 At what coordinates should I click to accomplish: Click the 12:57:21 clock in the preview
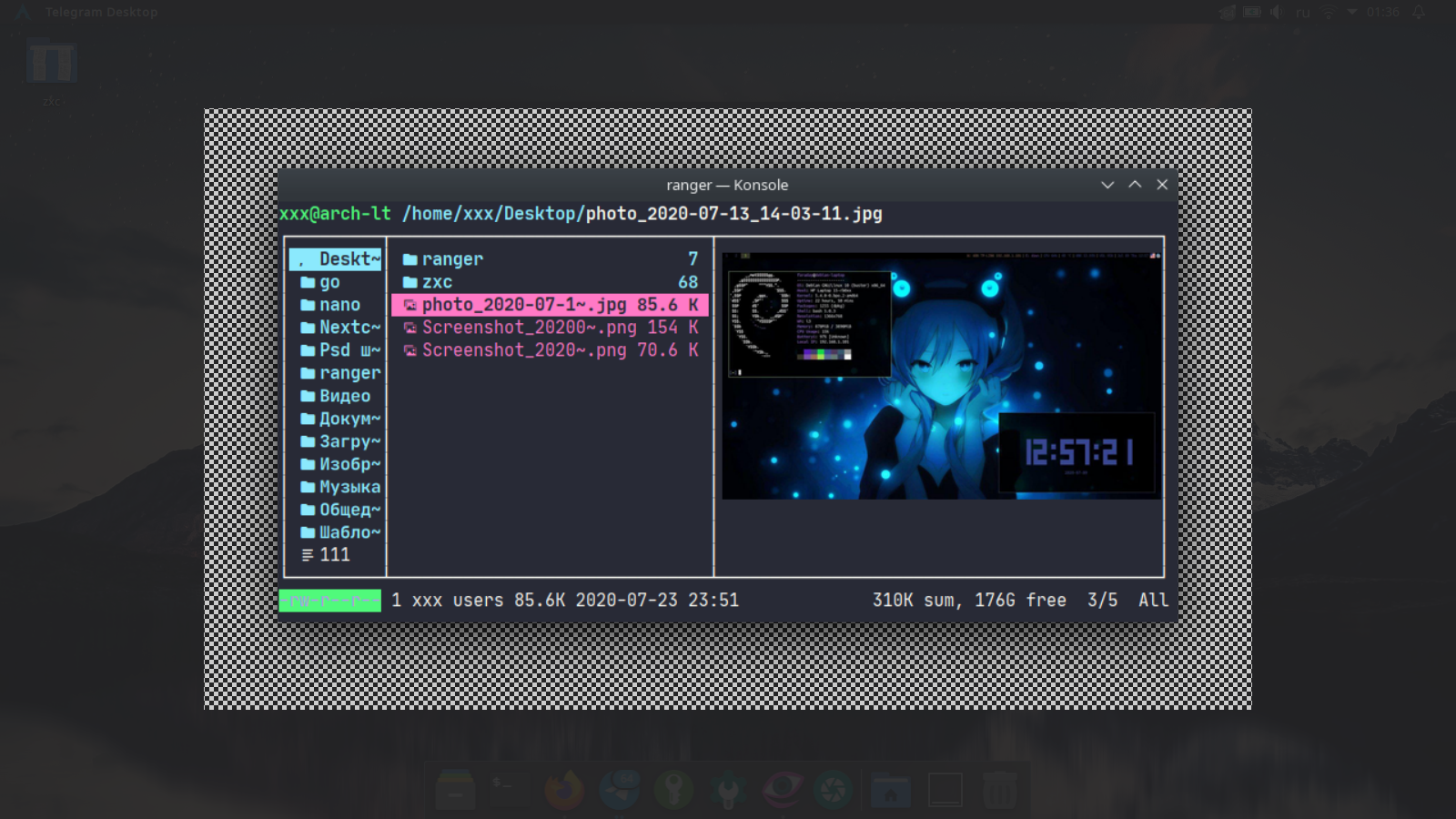tap(1078, 452)
